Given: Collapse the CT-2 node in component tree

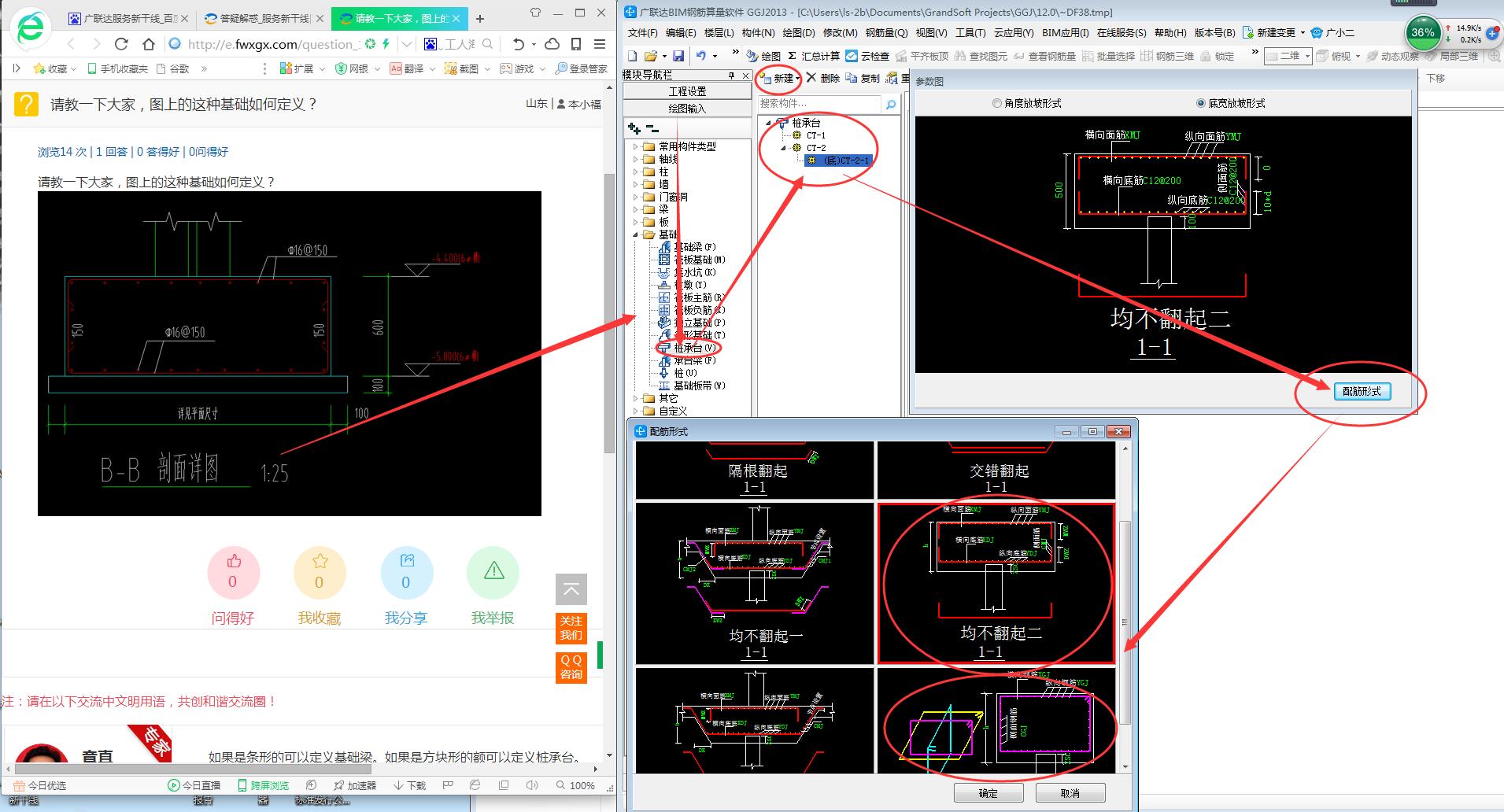Looking at the screenshot, I should pyautogui.click(x=784, y=148).
